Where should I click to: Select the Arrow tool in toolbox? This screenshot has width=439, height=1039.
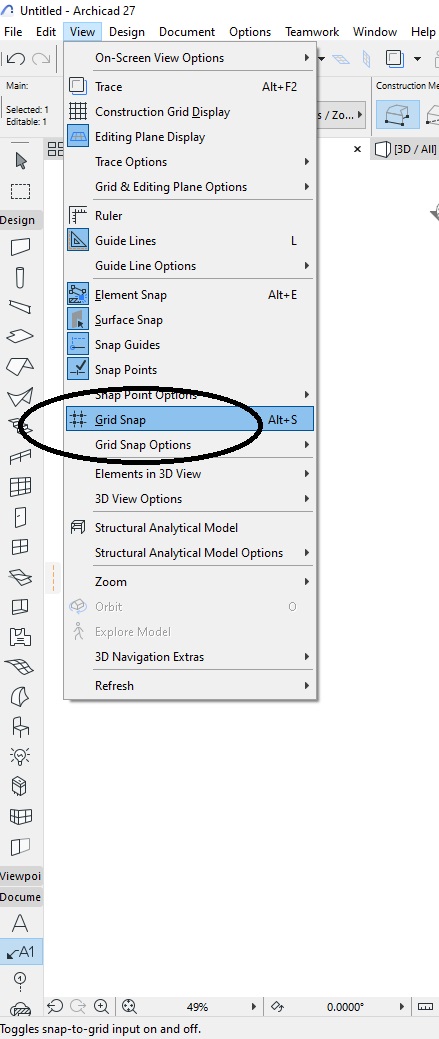point(21,161)
